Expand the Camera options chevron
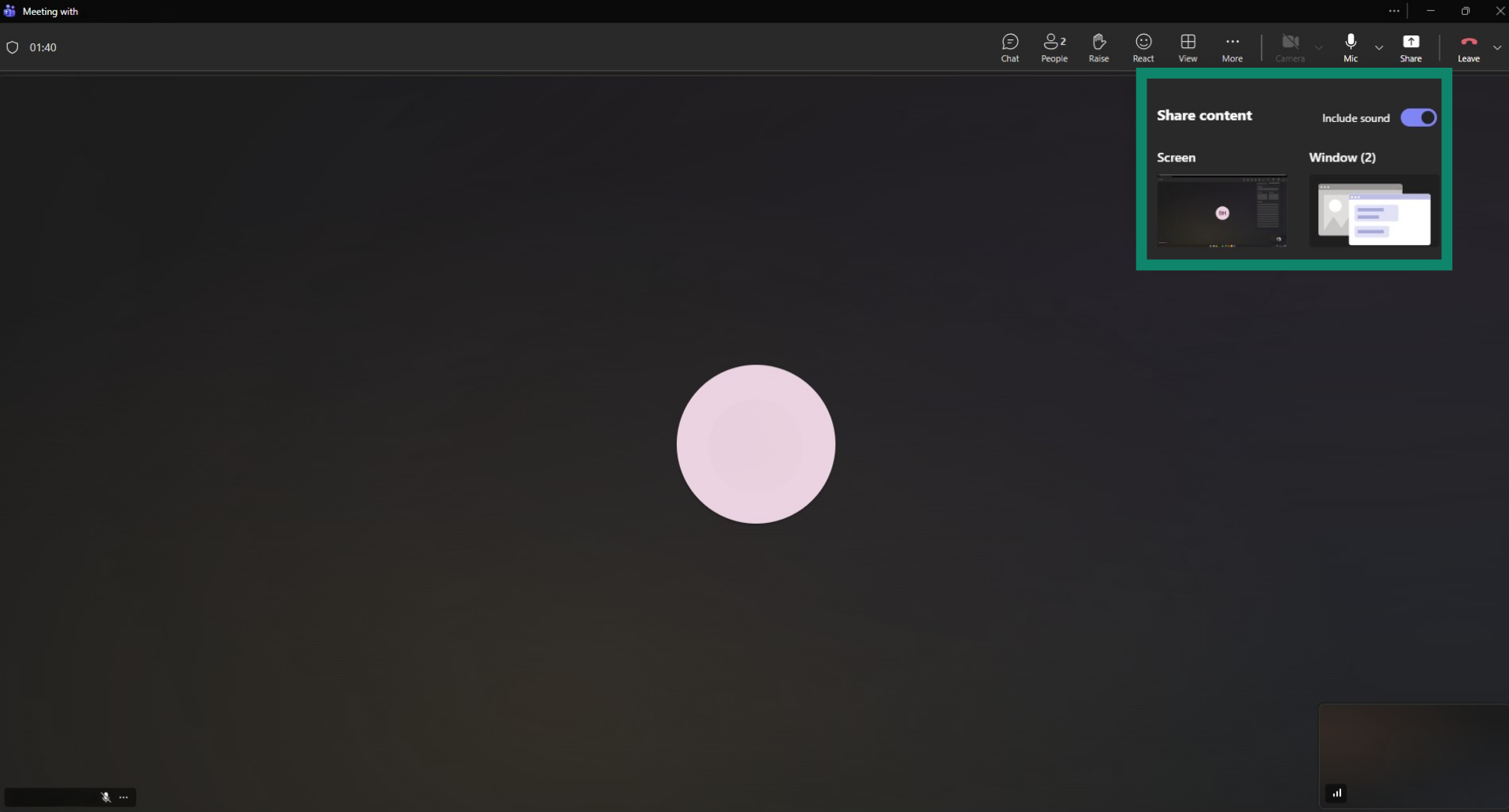Image resolution: width=1509 pixels, height=812 pixels. [1318, 48]
